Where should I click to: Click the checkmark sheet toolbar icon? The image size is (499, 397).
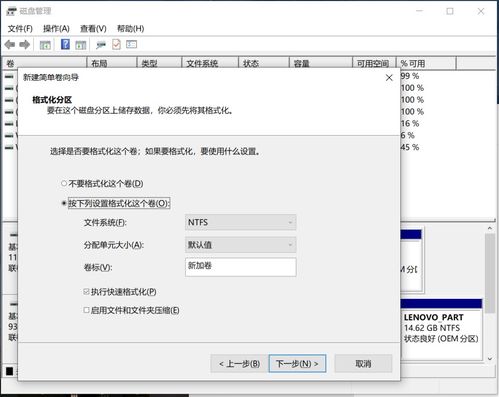click(116, 44)
